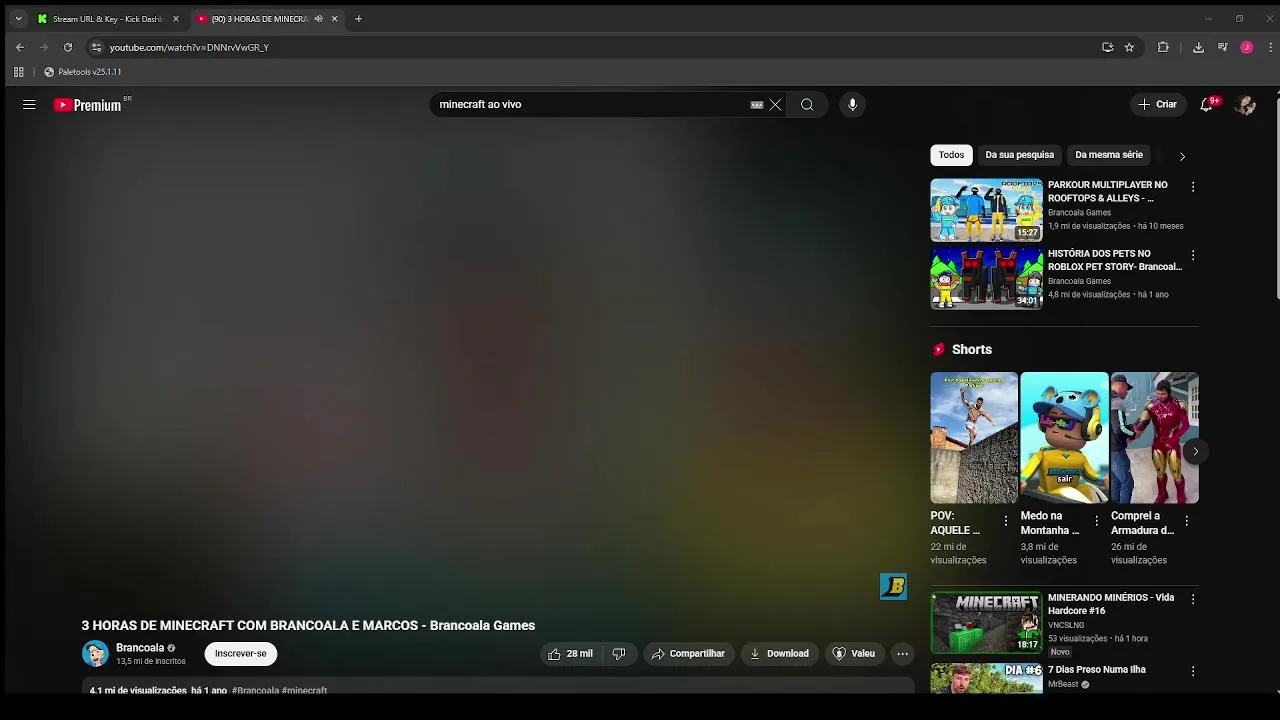Reload the current page
The height and width of the screenshot is (720, 1280).
pyautogui.click(x=68, y=47)
